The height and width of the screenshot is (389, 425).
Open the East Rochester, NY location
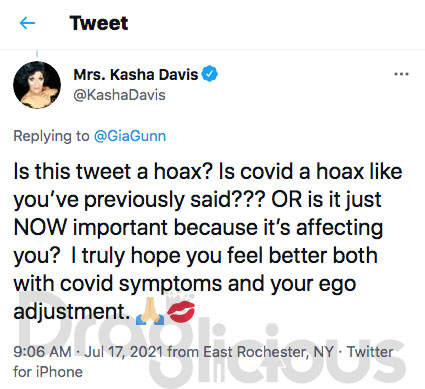268,352
